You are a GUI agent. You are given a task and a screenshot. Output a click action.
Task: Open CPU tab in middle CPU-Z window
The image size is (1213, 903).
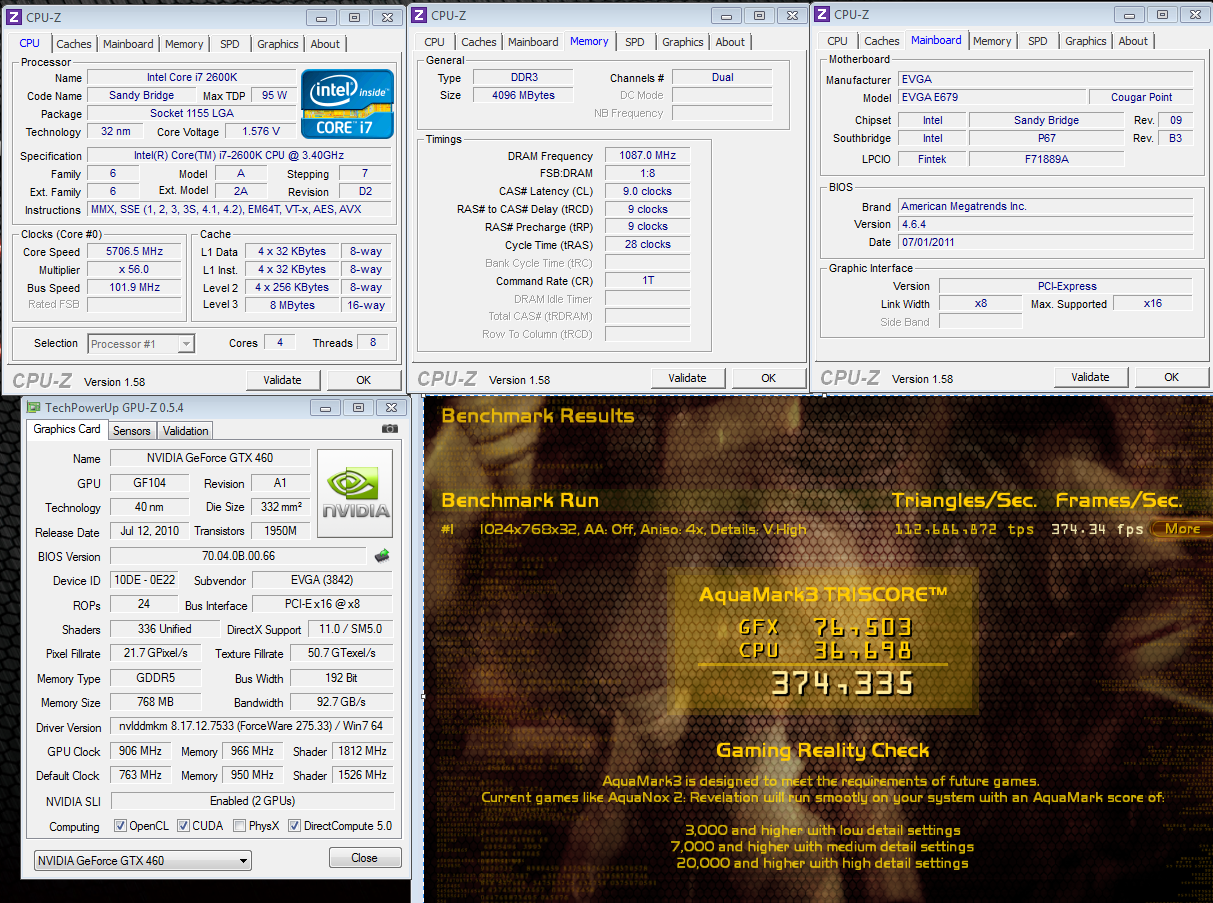(x=434, y=42)
